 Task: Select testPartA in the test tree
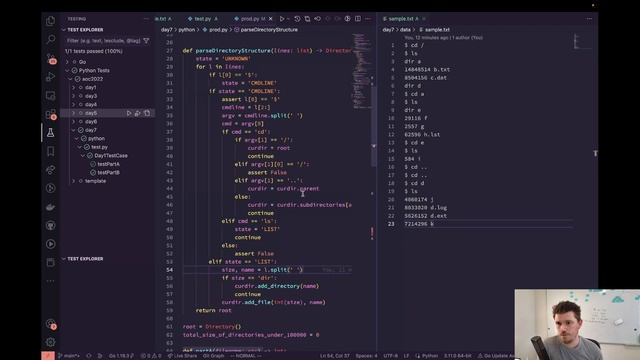pyautogui.click(x=109, y=164)
